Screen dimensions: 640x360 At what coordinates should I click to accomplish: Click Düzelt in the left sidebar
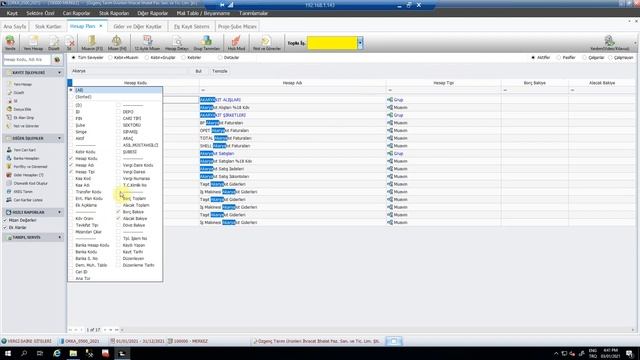19,93
